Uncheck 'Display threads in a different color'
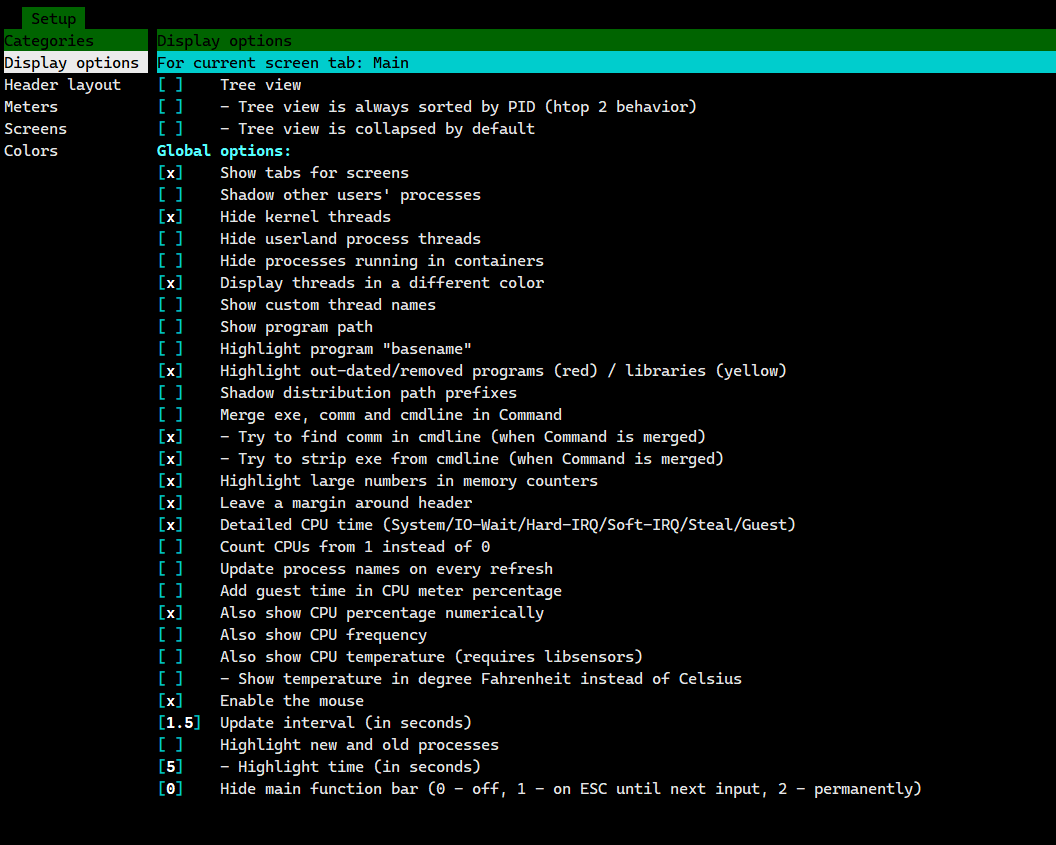 170,283
